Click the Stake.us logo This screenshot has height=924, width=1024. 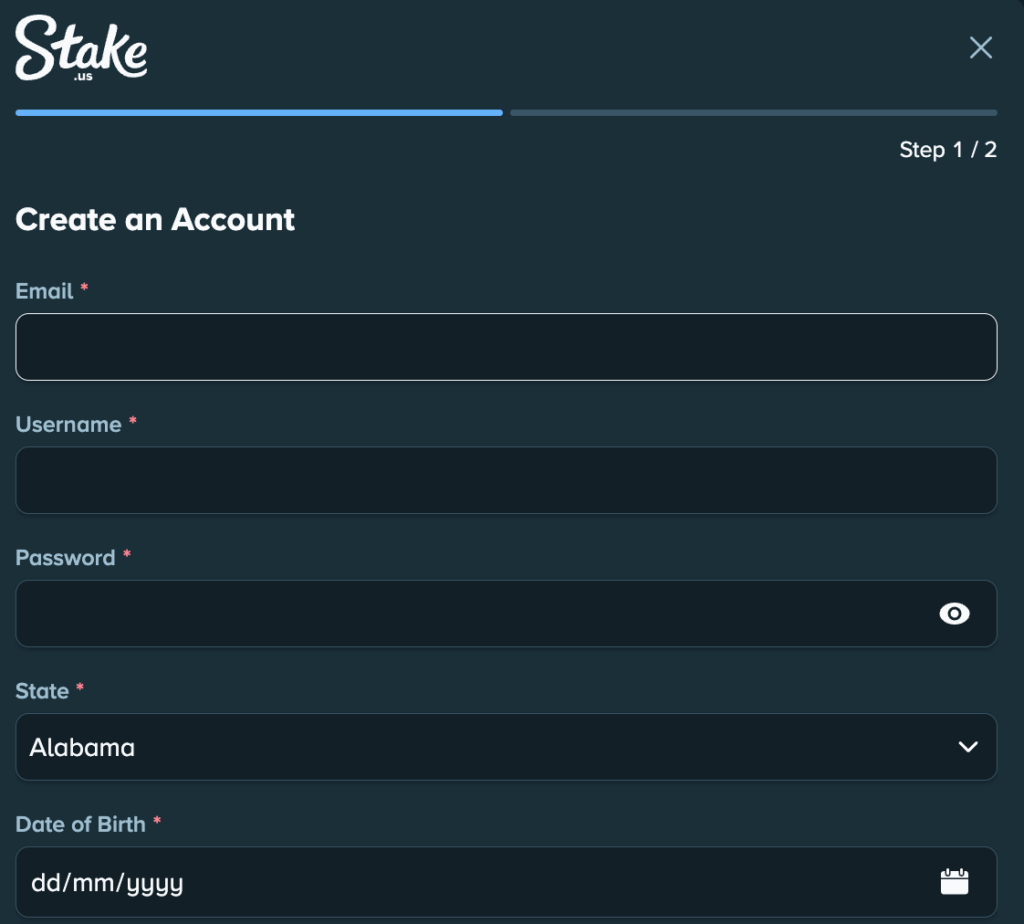coord(80,50)
